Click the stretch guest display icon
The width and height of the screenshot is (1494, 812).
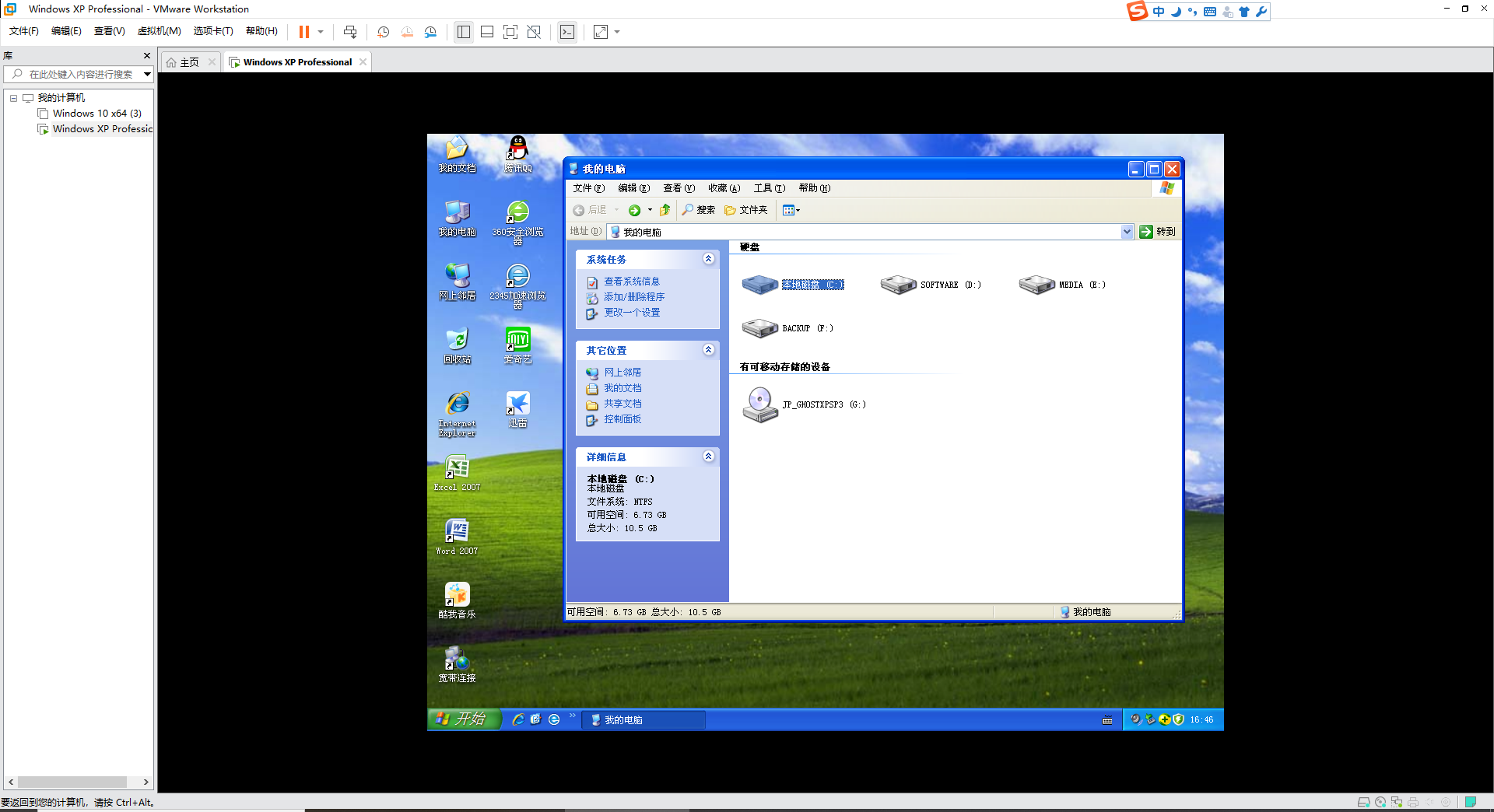[x=601, y=32]
